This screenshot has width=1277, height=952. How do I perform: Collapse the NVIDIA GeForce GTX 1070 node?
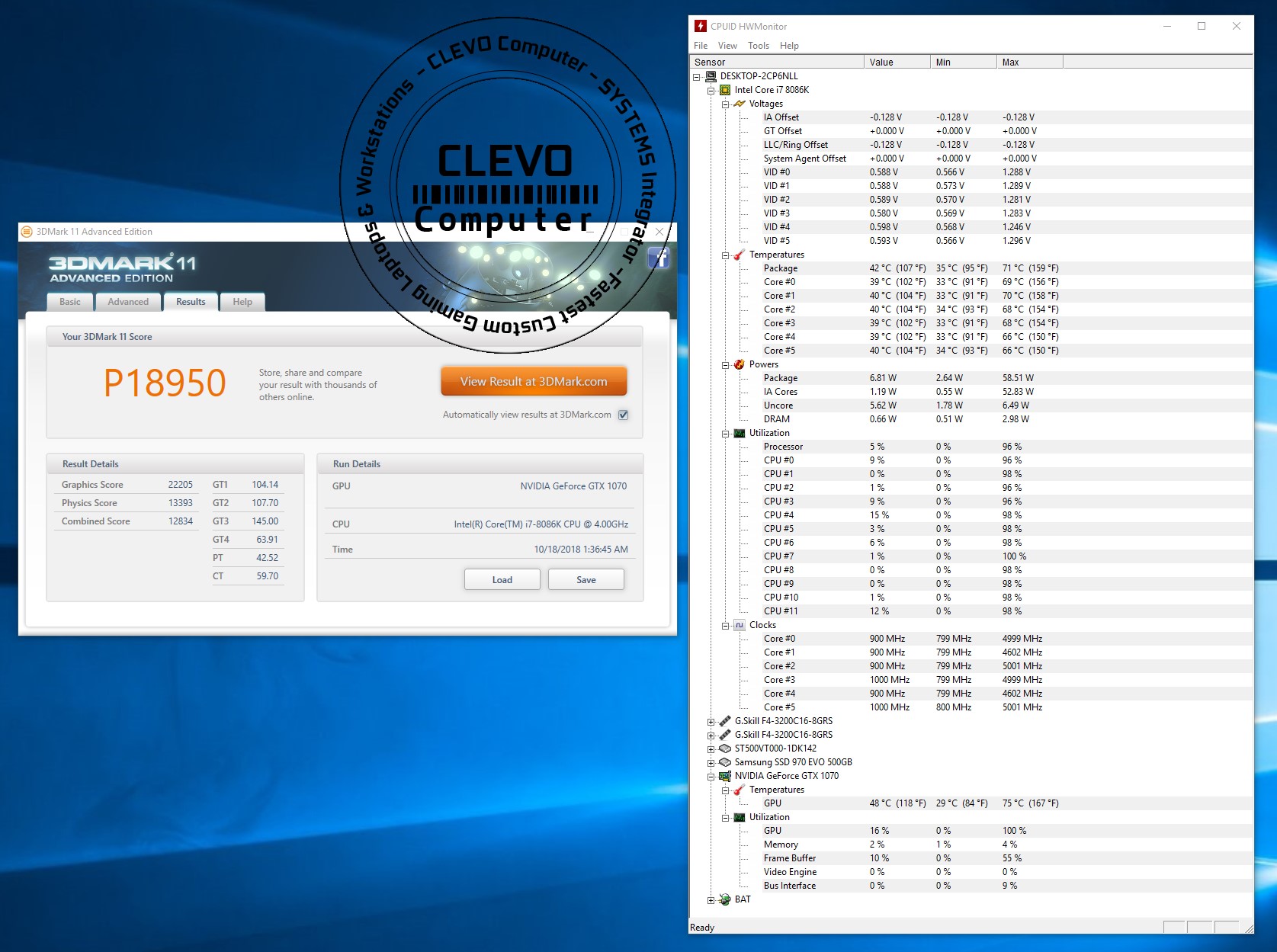tap(711, 777)
